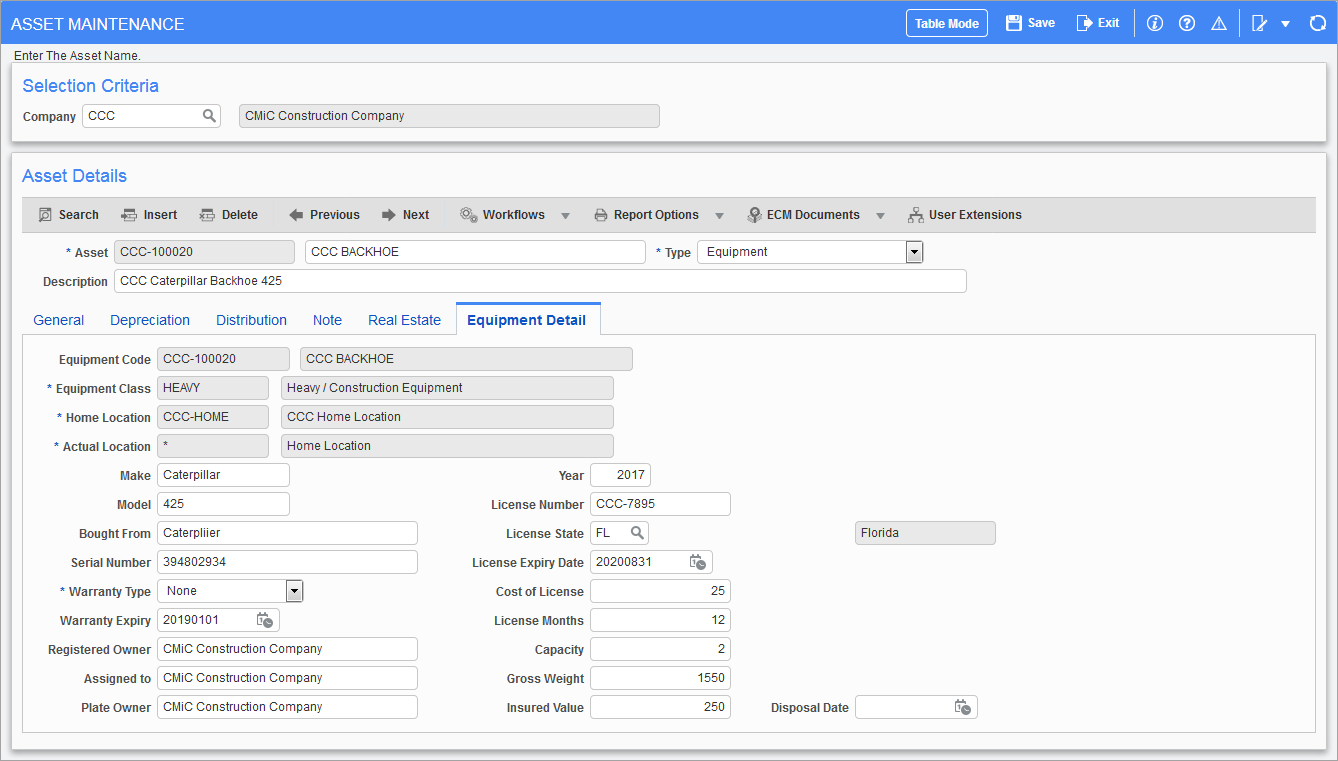
Task: Open the warning notifications icon
Action: click(1218, 22)
